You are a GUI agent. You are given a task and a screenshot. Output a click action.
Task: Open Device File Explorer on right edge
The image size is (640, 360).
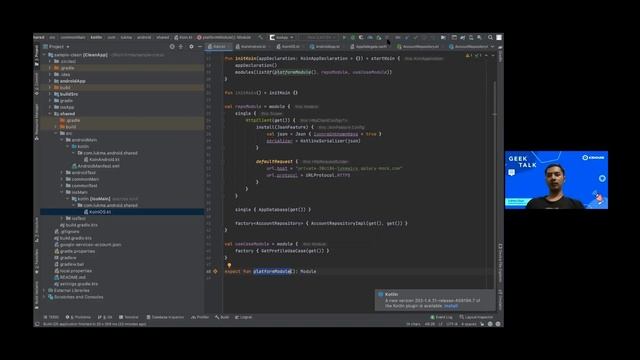(500, 263)
